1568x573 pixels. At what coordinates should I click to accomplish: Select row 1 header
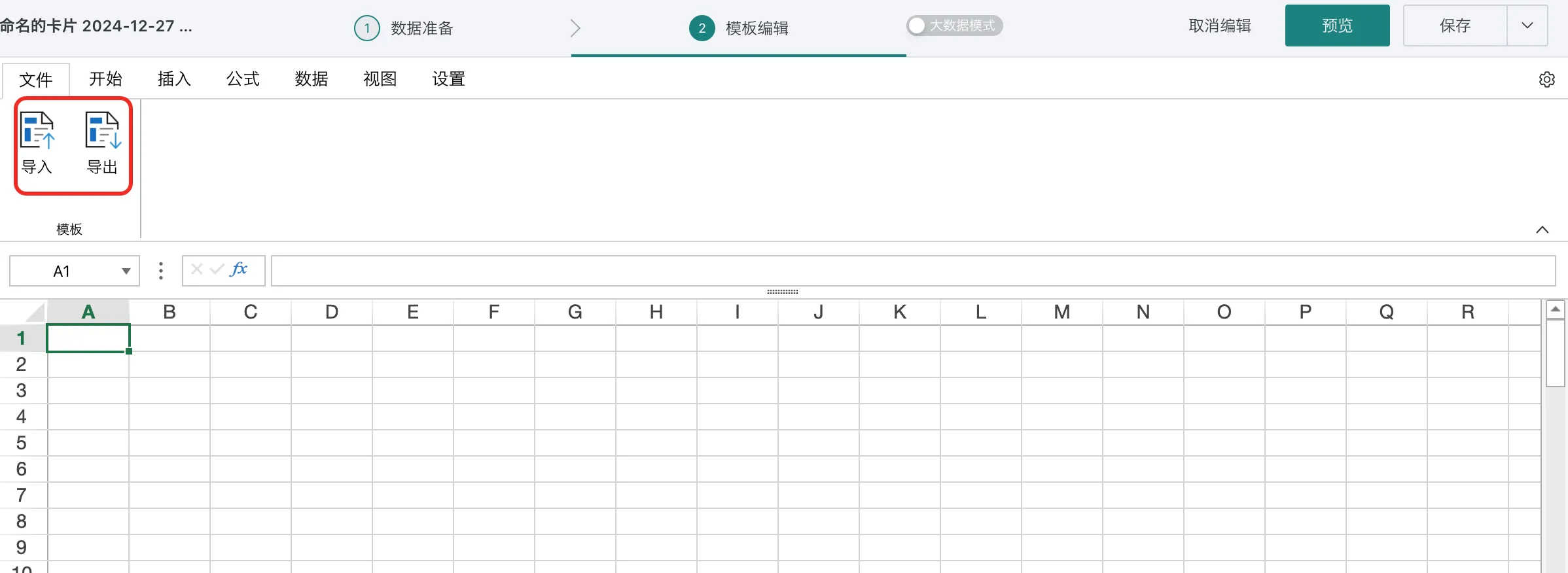pos(22,338)
